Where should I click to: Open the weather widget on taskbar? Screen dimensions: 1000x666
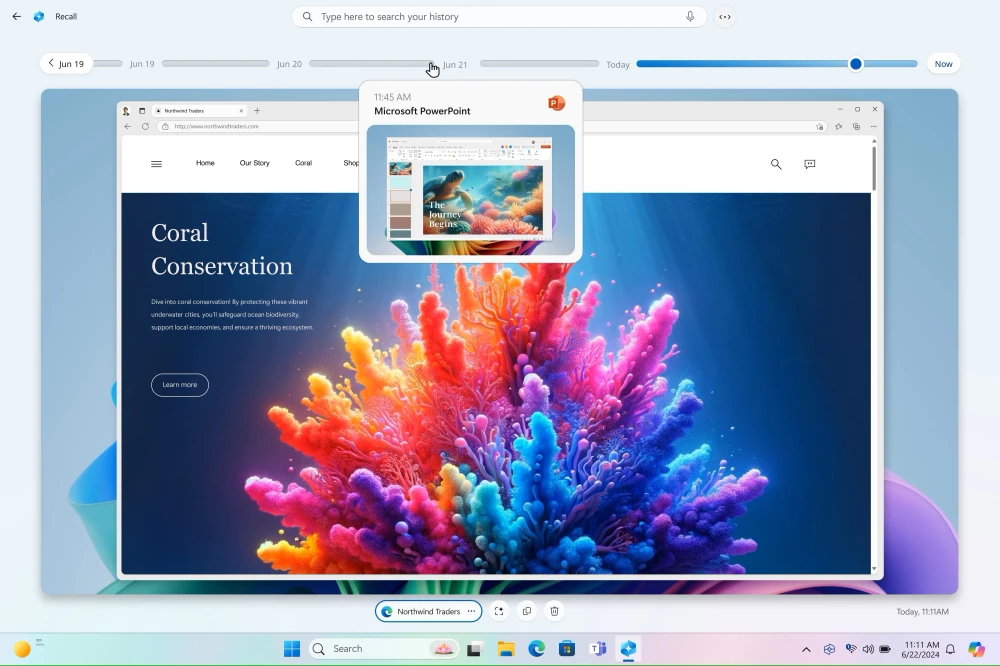(x=29, y=648)
